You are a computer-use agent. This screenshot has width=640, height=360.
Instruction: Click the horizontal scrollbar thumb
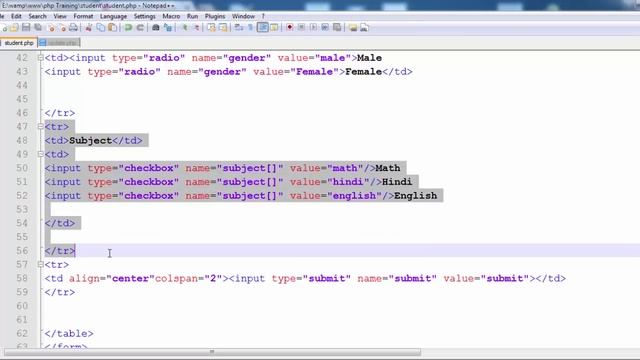click(x=212, y=352)
